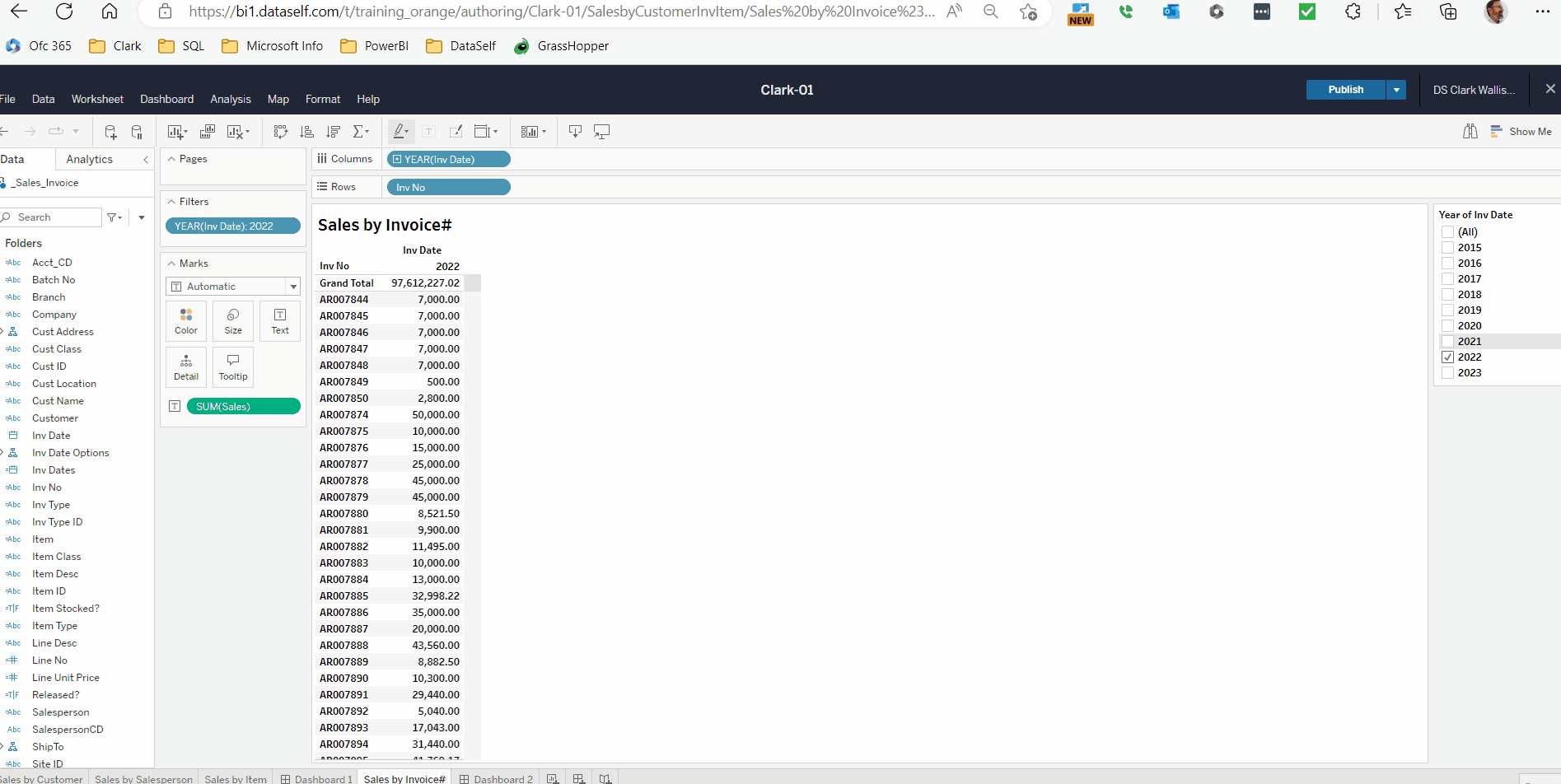Click the Duplicate worksheet icon
The width and height of the screenshot is (1561, 784).
(x=208, y=132)
